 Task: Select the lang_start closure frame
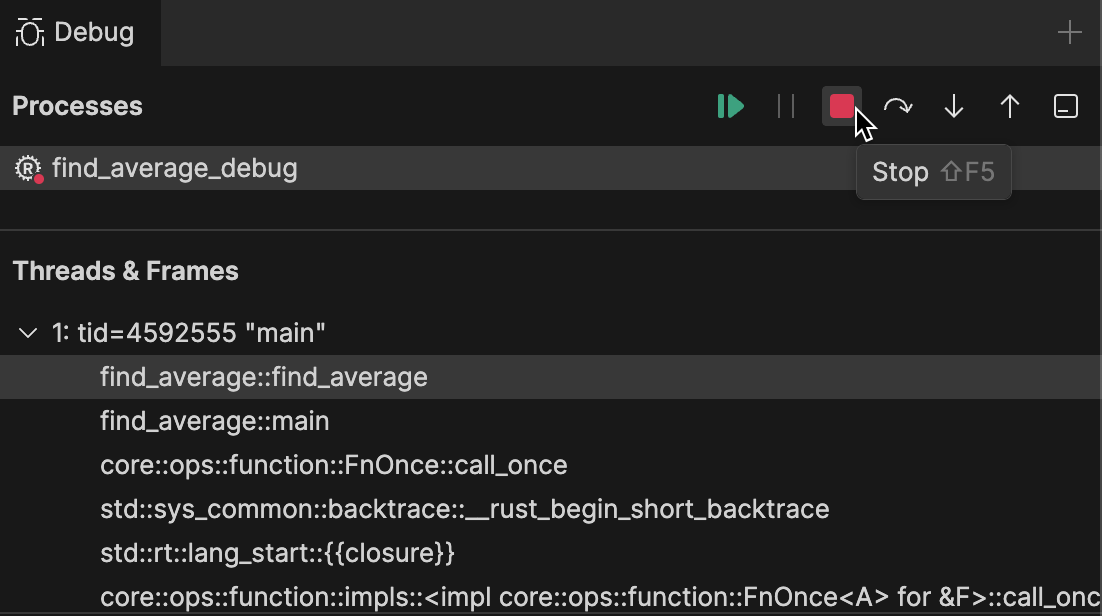click(278, 553)
